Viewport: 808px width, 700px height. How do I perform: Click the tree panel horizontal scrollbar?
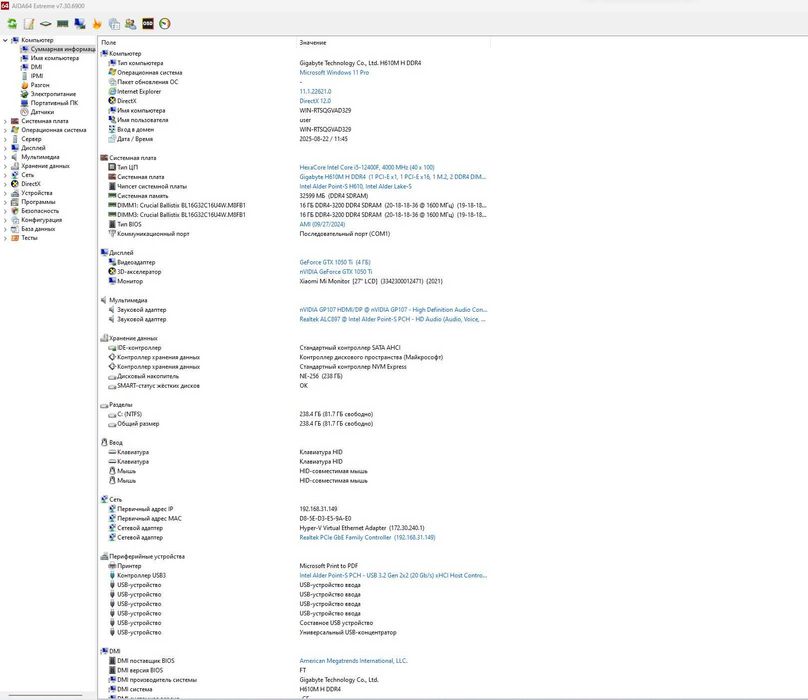tap(45, 695)
